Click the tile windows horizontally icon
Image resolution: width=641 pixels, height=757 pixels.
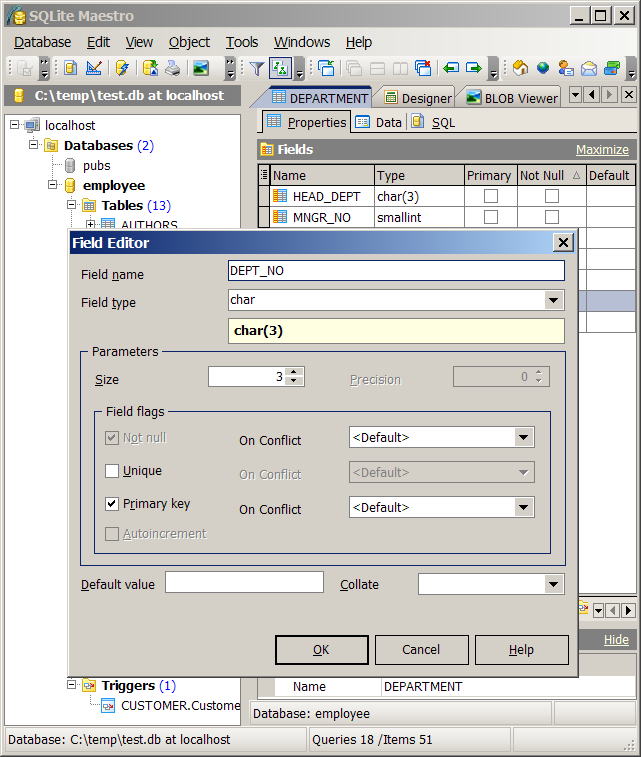pyautogui.click(x=377, y=69)
